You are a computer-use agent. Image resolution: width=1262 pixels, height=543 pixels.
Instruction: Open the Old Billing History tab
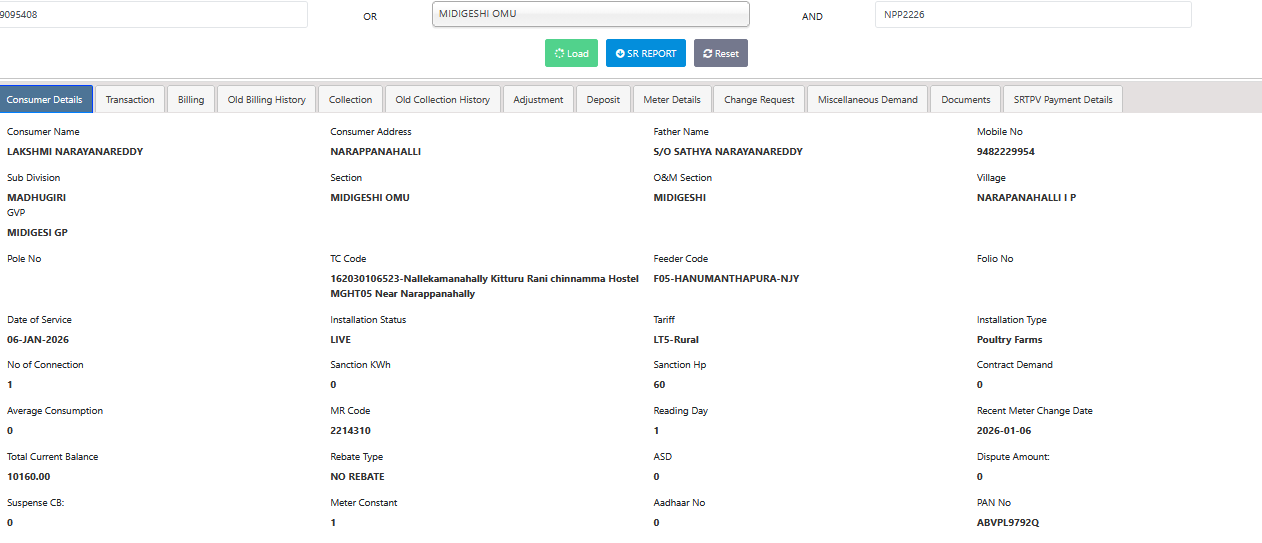266,99
